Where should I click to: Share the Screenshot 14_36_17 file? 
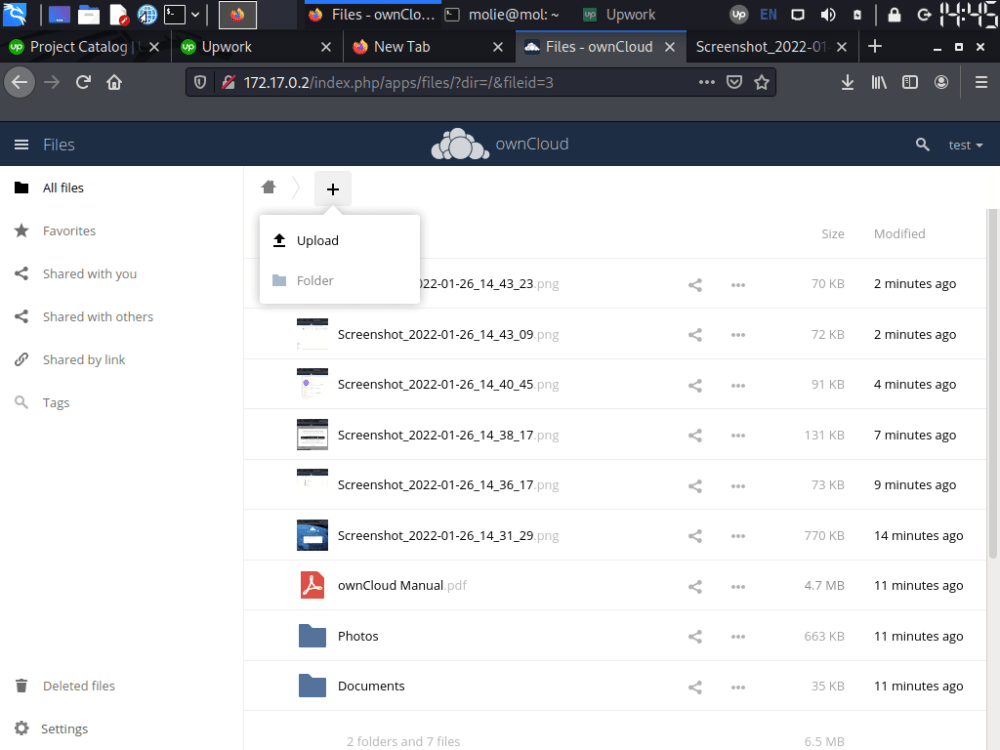[x=695, y=486]
